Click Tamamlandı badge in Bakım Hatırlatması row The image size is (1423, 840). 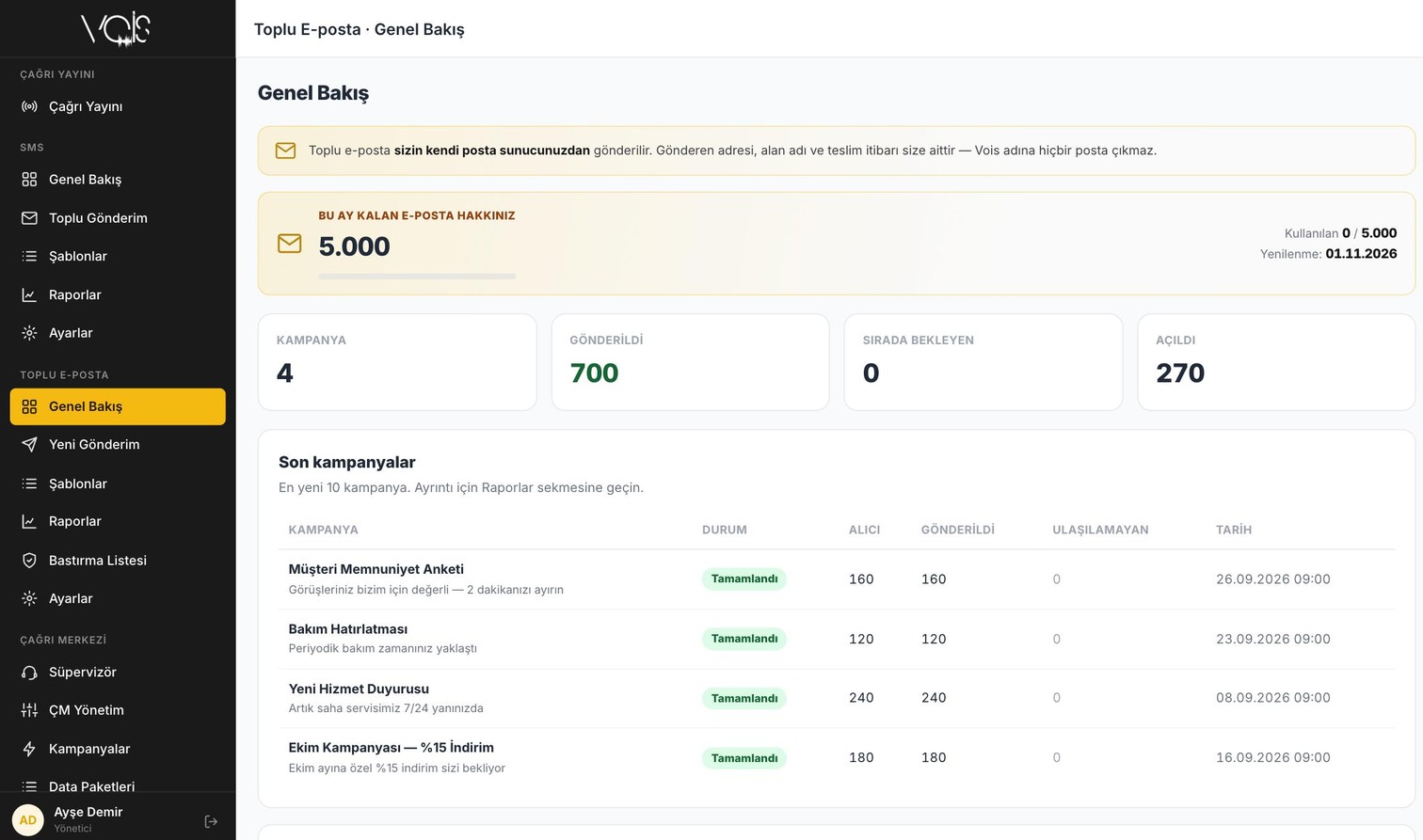pos(744,639)
